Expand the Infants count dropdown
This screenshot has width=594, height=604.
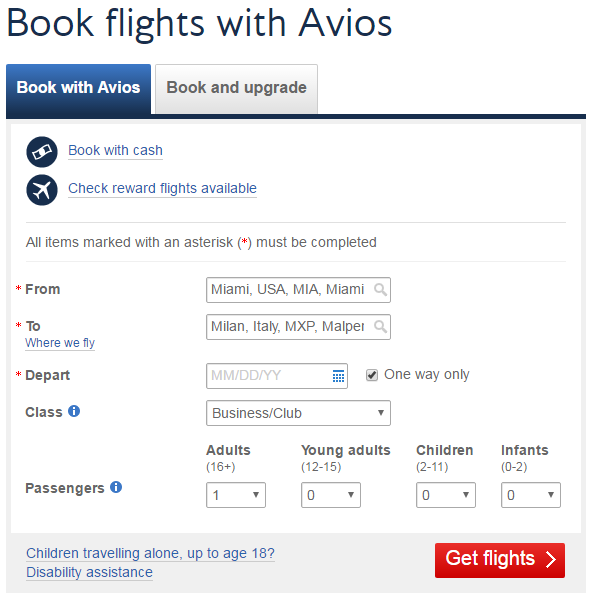pyautogui.click(x=531, y=495)
